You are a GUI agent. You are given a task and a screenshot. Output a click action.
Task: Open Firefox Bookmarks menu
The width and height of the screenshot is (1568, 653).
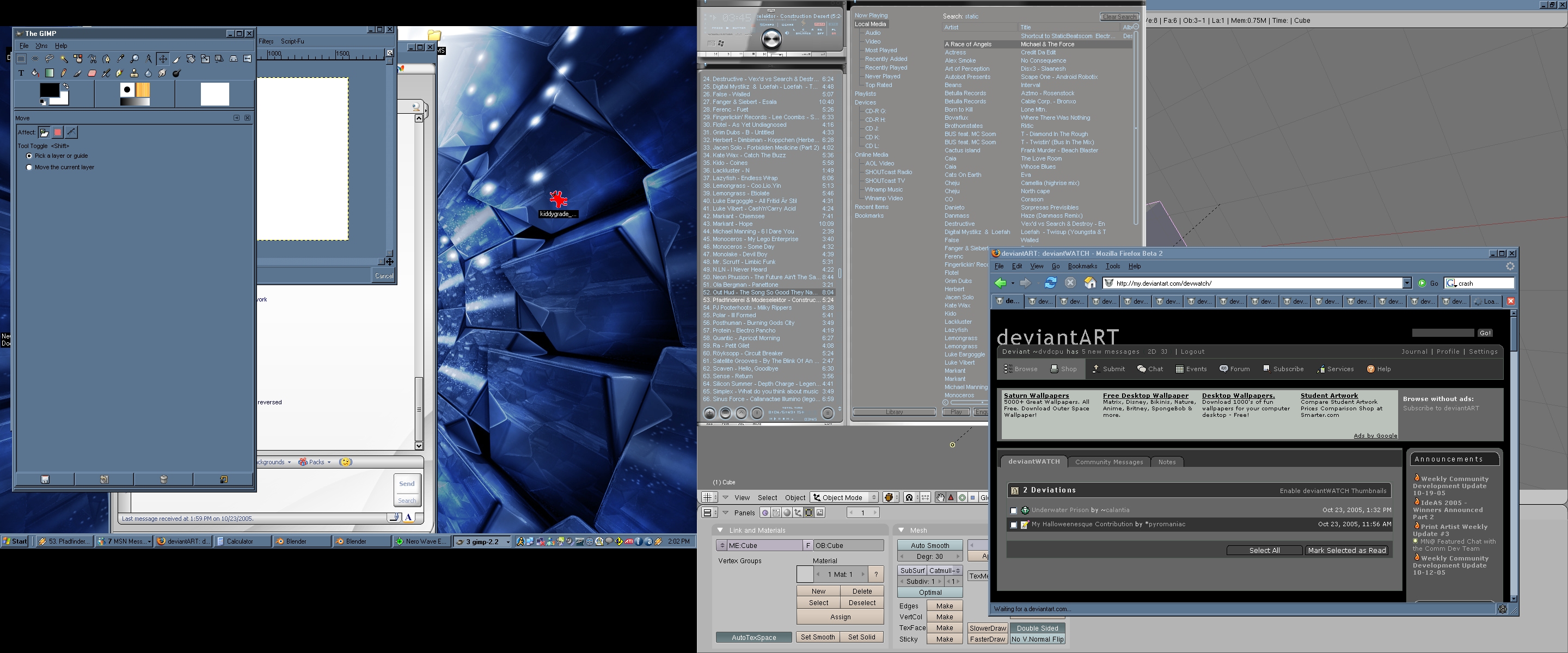[1082, 266]
